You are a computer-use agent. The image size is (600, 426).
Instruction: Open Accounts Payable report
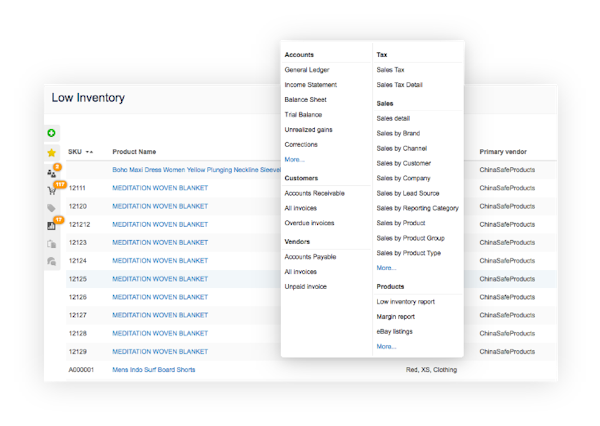point(310,256)
